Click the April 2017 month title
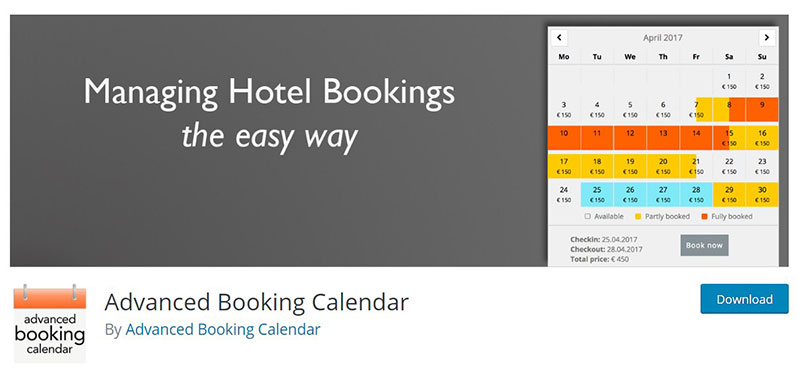 click(x=663, y=38)
